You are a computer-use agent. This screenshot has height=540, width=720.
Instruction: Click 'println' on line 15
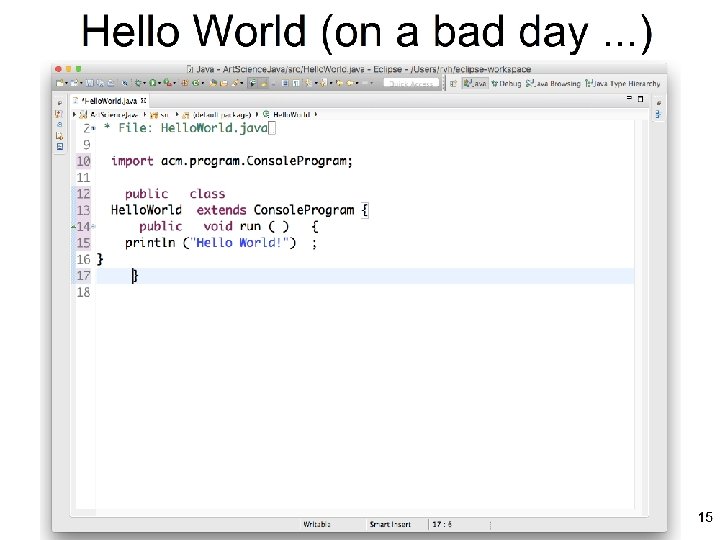[x=150, y=243]
